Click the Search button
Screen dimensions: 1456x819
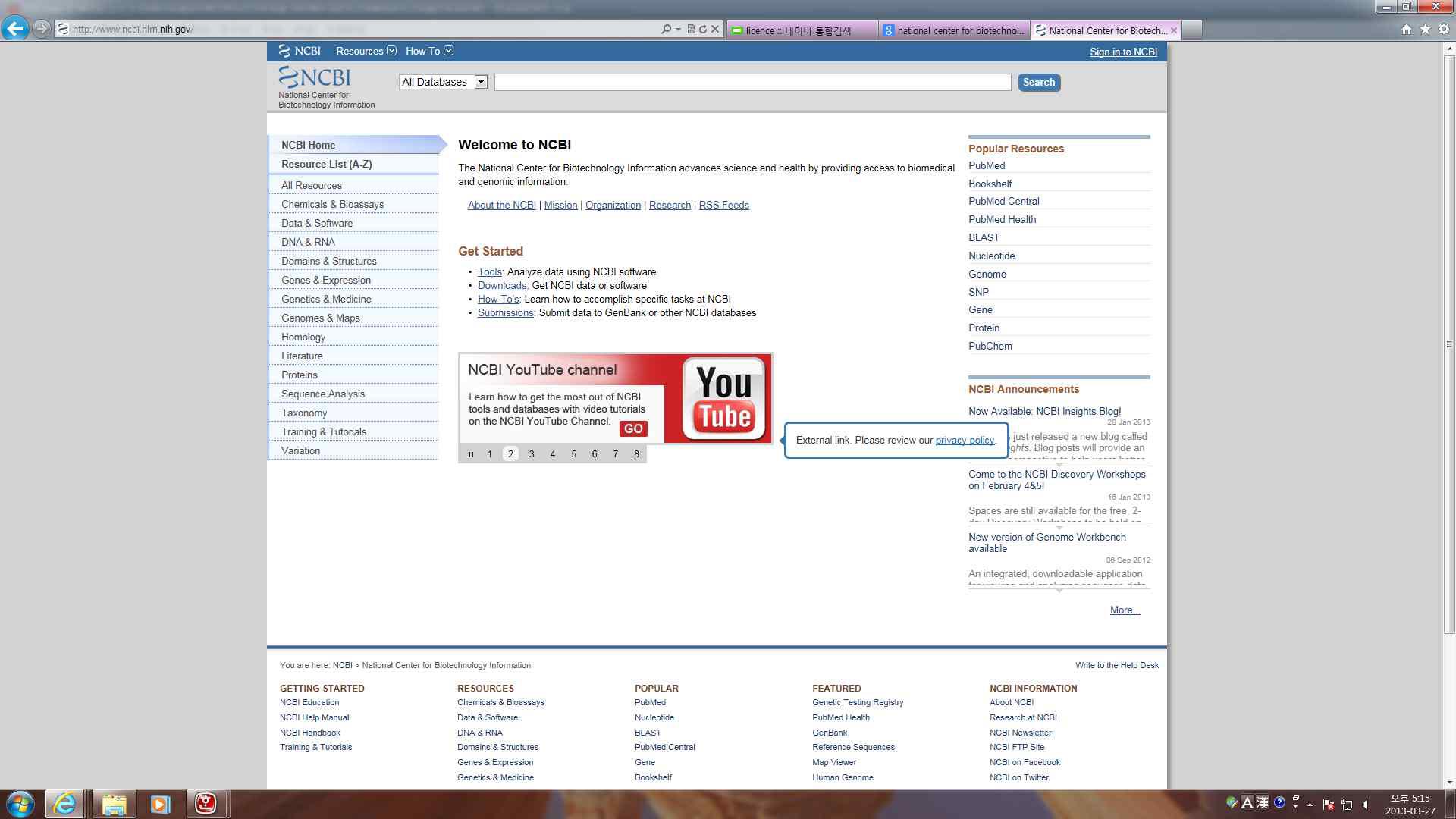point(1039,82)
